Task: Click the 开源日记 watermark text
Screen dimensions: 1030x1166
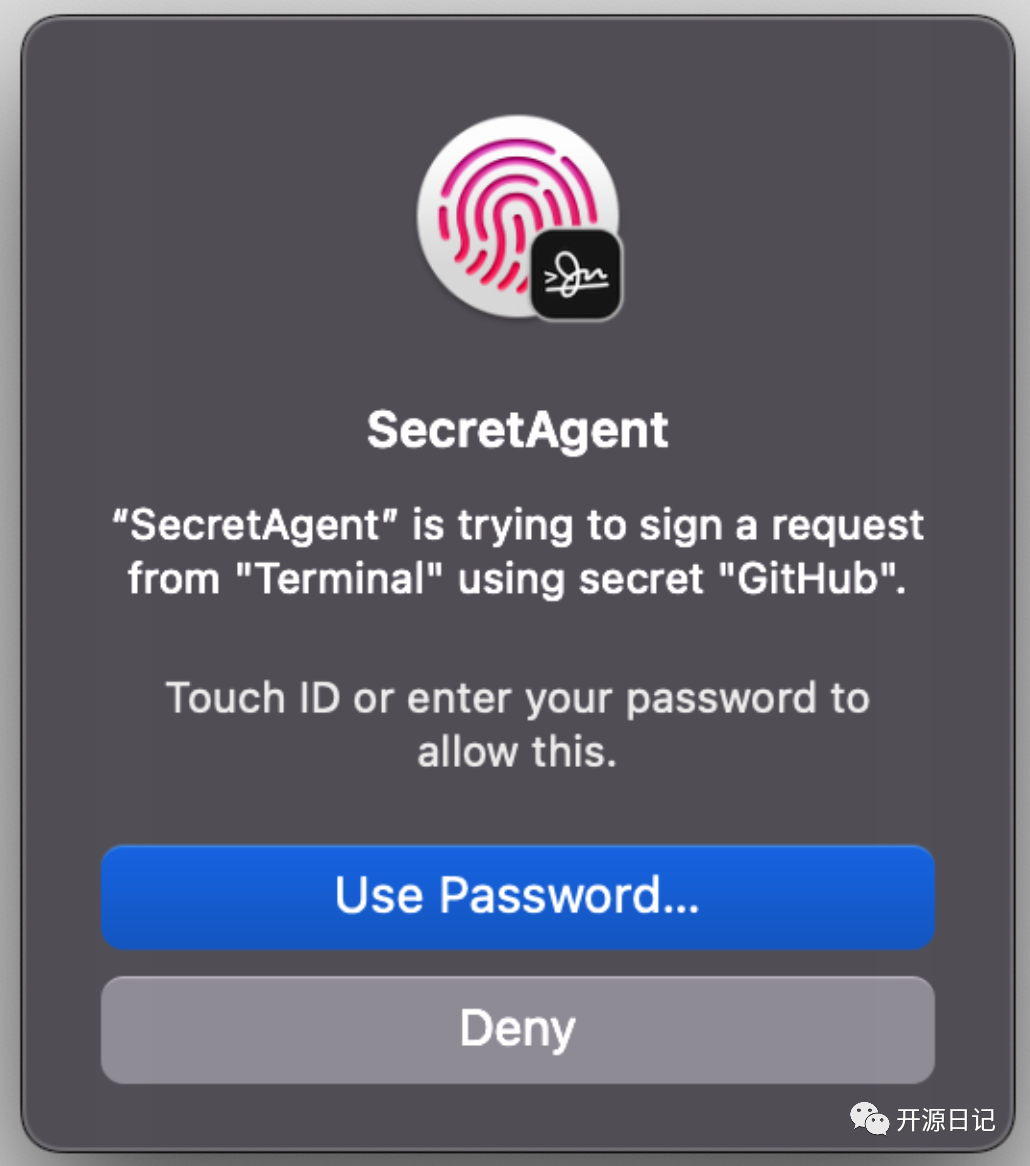Action: pos(946,1120)
